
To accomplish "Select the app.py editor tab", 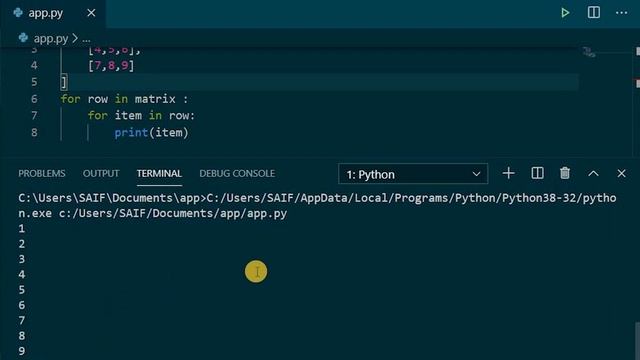I will (53, 13).
